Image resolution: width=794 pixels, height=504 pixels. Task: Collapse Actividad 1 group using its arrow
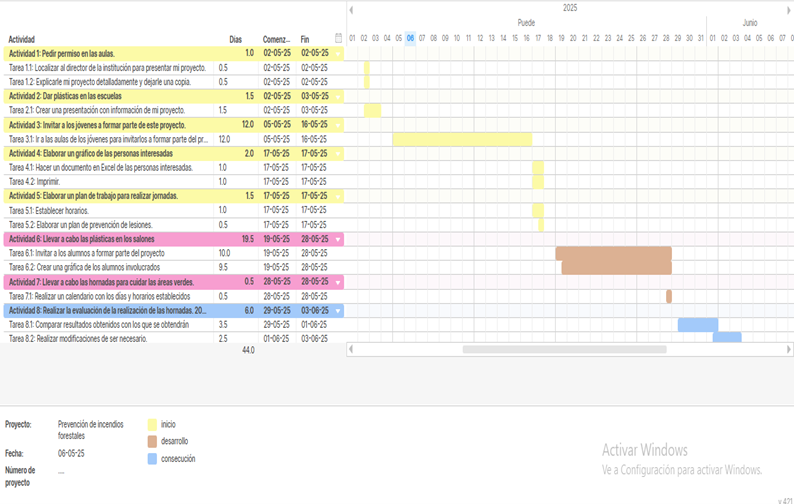coord(338,53)
